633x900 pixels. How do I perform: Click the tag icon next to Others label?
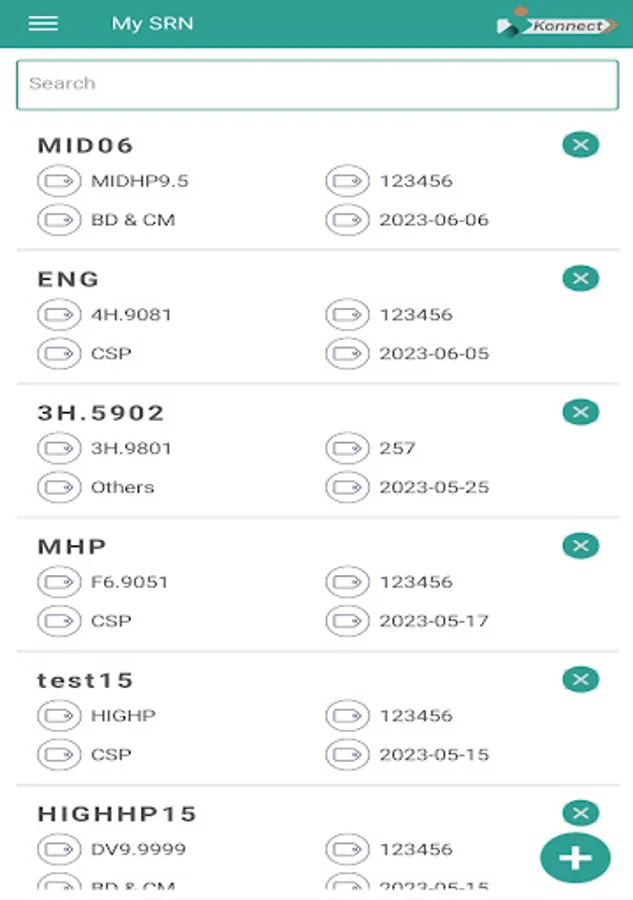coord(60,487)
